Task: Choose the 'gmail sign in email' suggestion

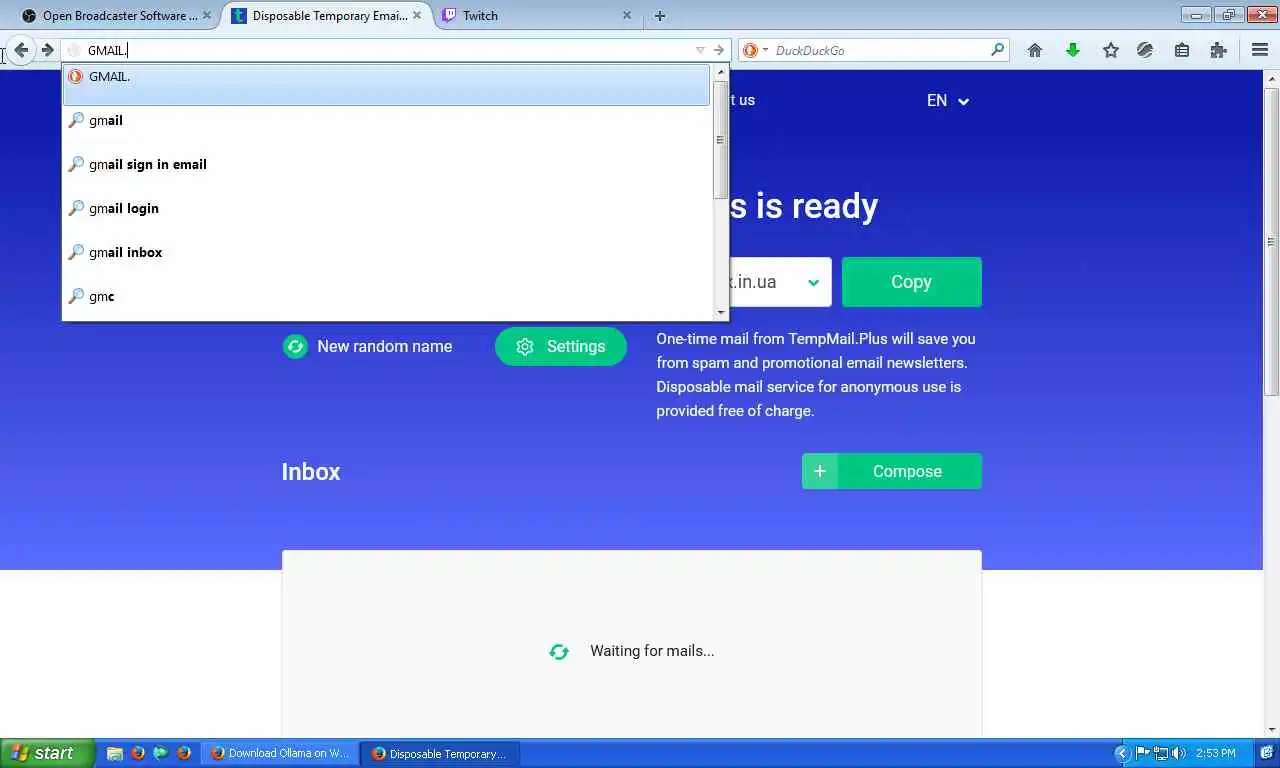Action: pyautogui.click(x=386, y=164)
